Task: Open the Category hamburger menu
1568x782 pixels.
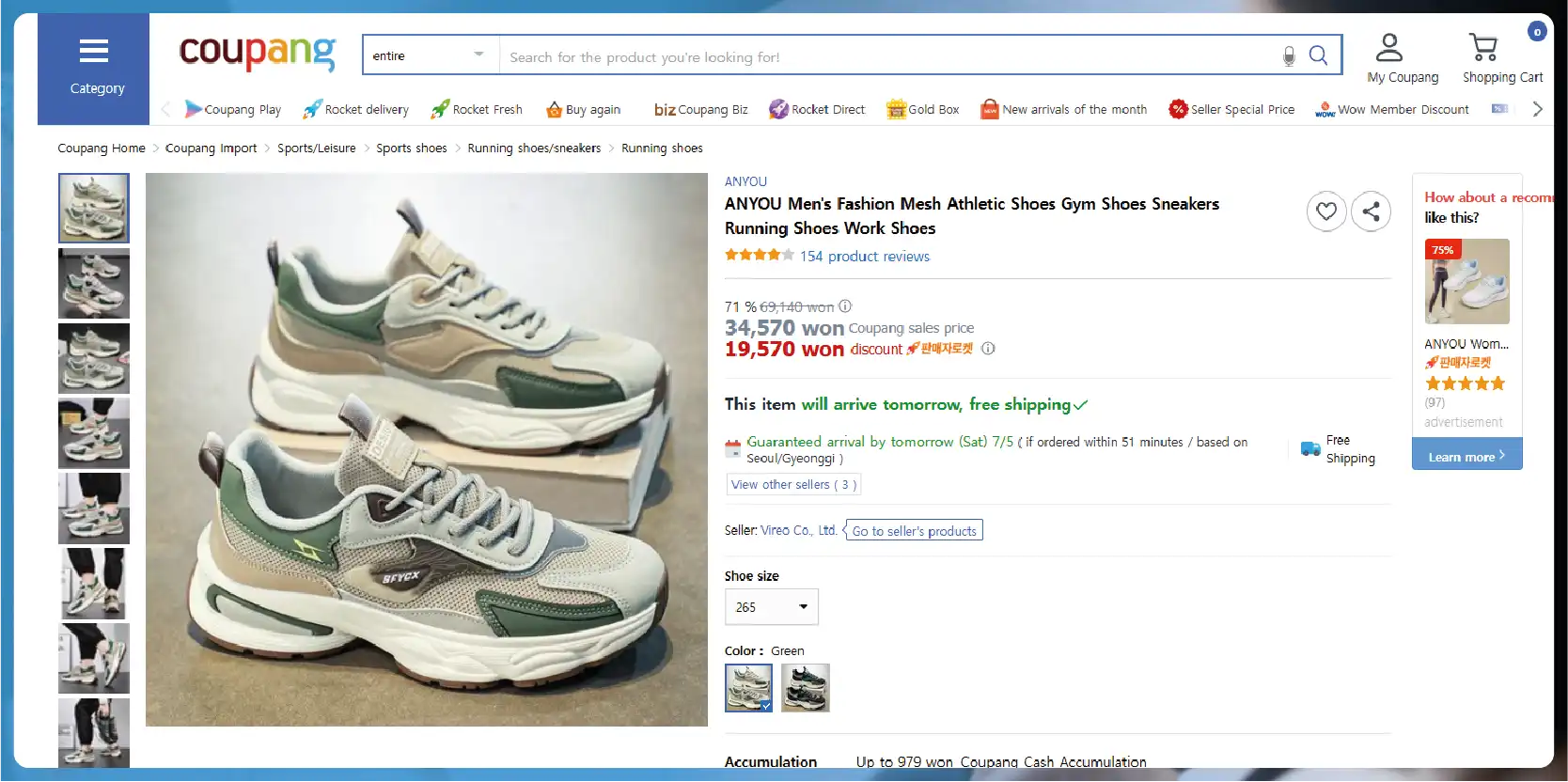Action: pyautogui.click(x=94, y=68)
